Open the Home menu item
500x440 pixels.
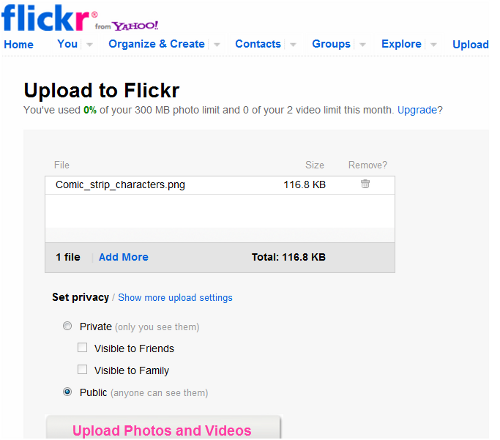[x=19, y=44]
